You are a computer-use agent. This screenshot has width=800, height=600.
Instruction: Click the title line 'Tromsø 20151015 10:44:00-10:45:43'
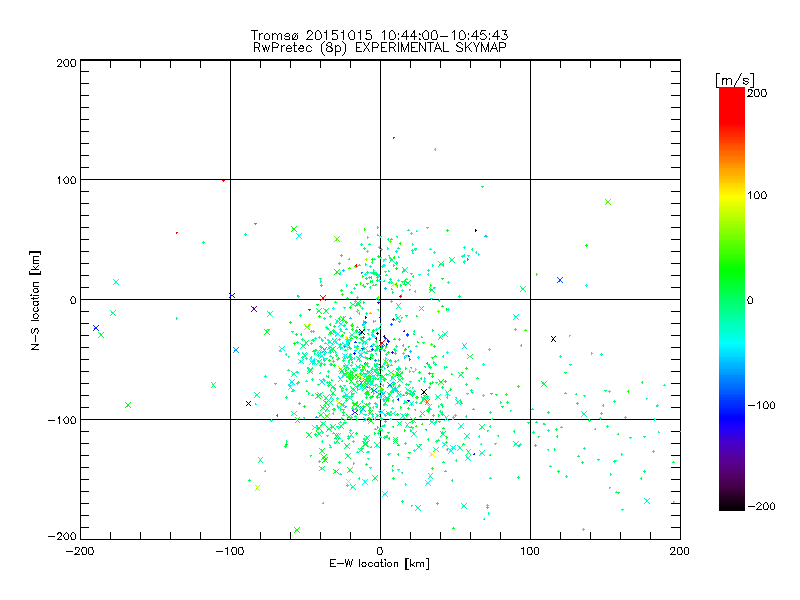tap(379, 35)
